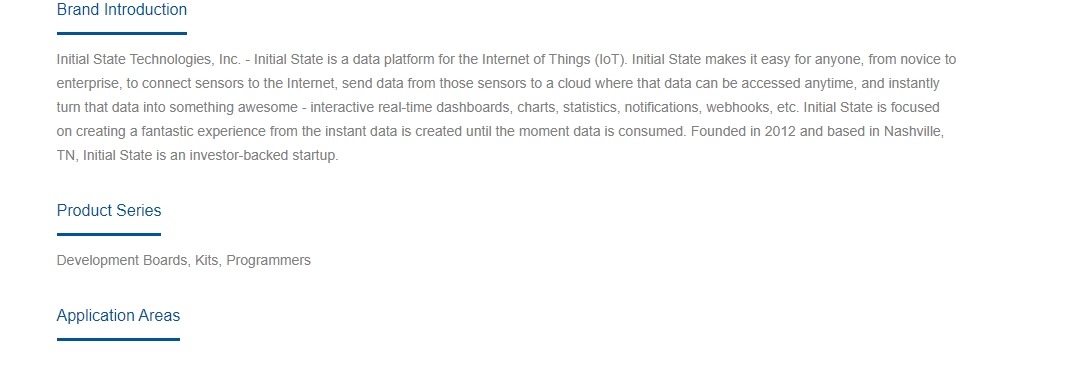The image size is (1072, 379).
Task: Click the blue underline beneath Application Areas
Action: (x=118, y=339)
